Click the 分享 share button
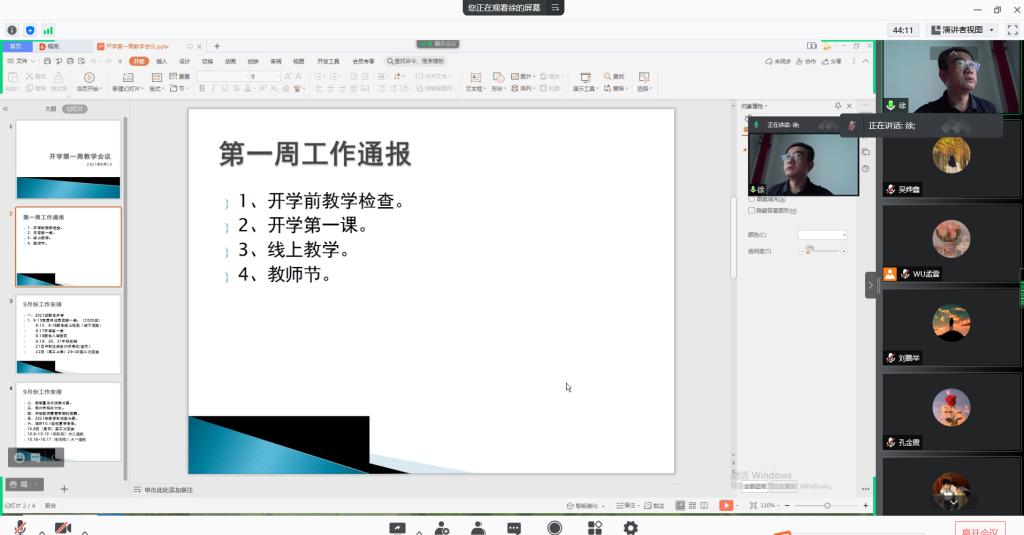 (831, 61)
